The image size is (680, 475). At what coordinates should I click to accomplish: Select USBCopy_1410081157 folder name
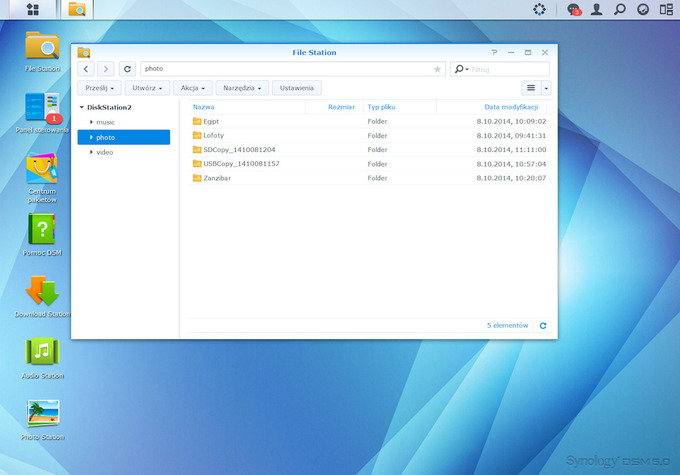point(242,164)
